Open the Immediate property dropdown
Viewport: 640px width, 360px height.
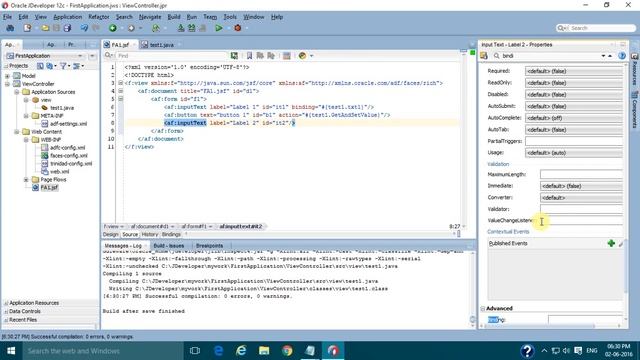click(581, 186)
